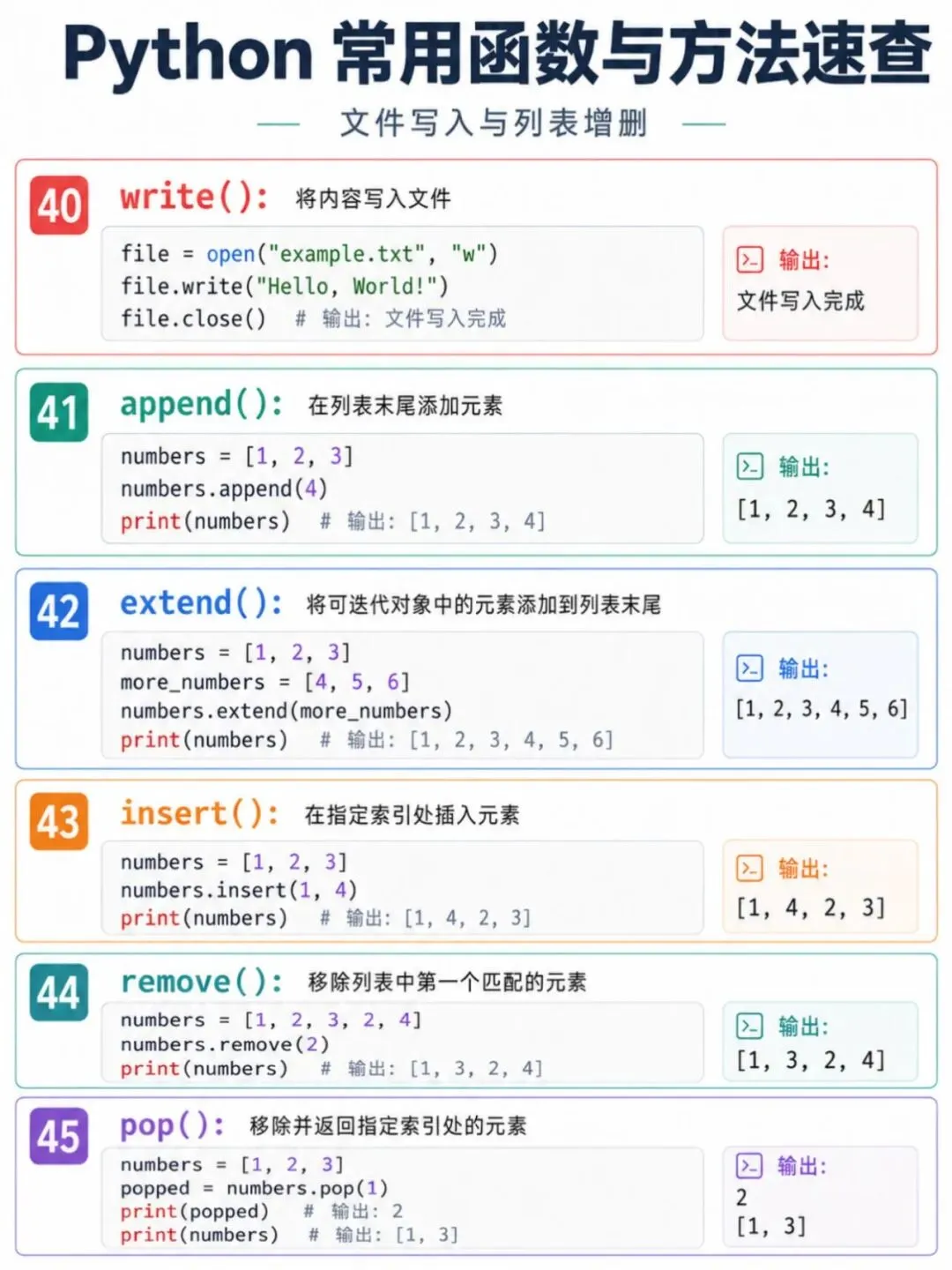Screen dimensions: 952x1270
Task: Click the numbers.append(4) code line
Action: (224, 489)
